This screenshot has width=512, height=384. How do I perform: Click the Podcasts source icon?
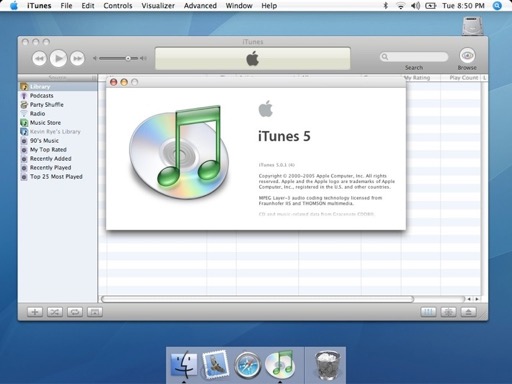(x=24, y=96)
